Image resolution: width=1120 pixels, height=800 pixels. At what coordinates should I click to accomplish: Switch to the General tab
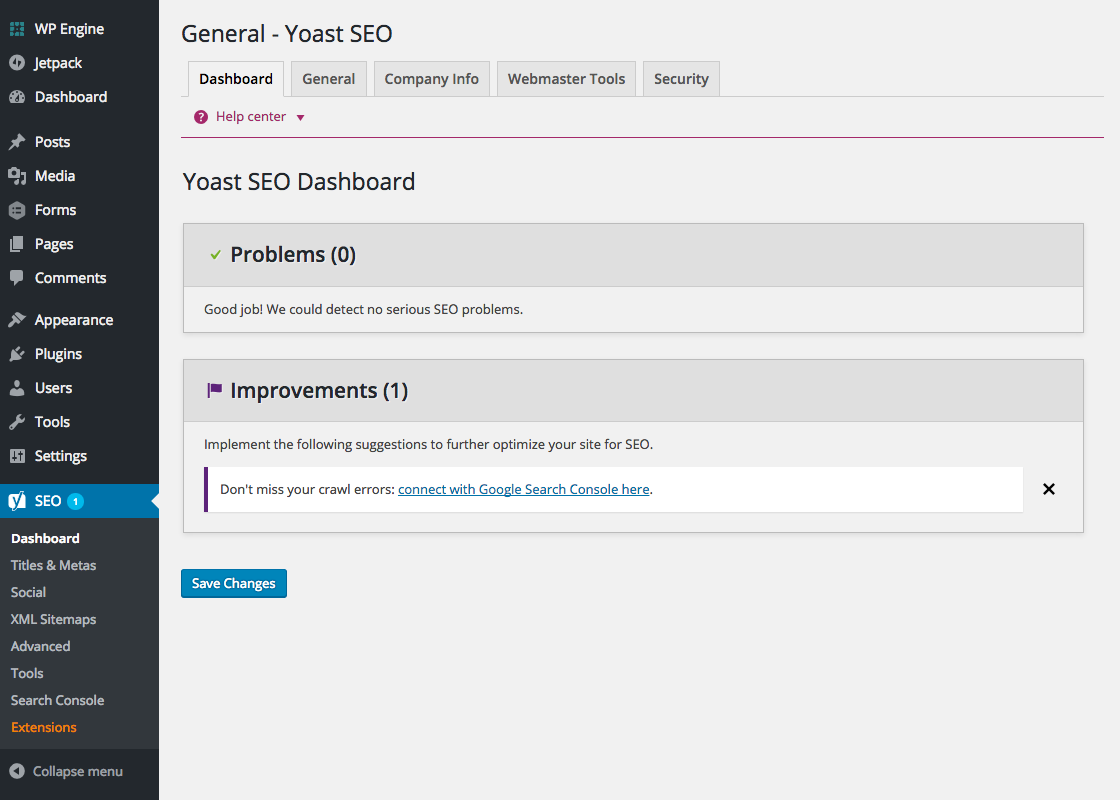tap(329, 79)
